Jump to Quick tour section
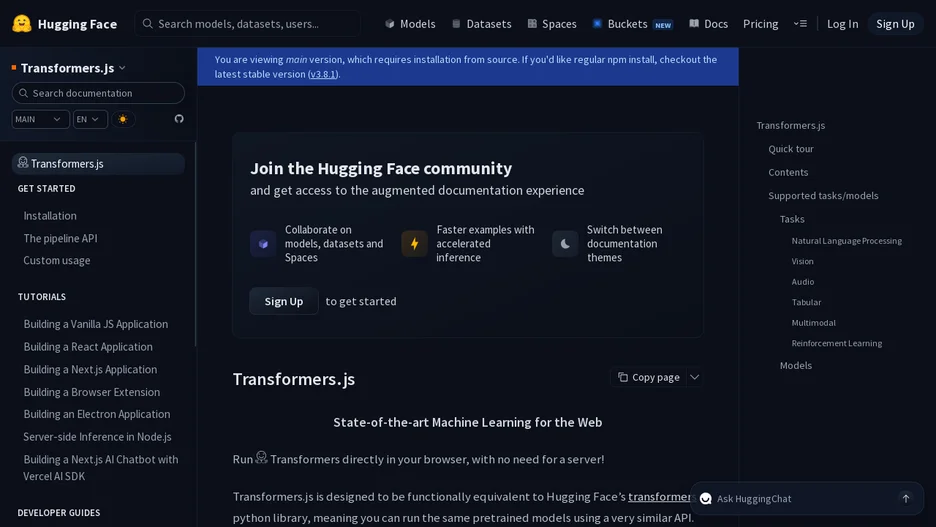 click(x=790, y=149)
